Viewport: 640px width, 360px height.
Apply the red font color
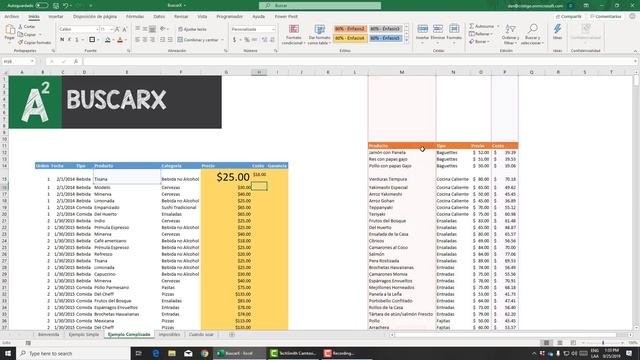[x=120, y=40]
